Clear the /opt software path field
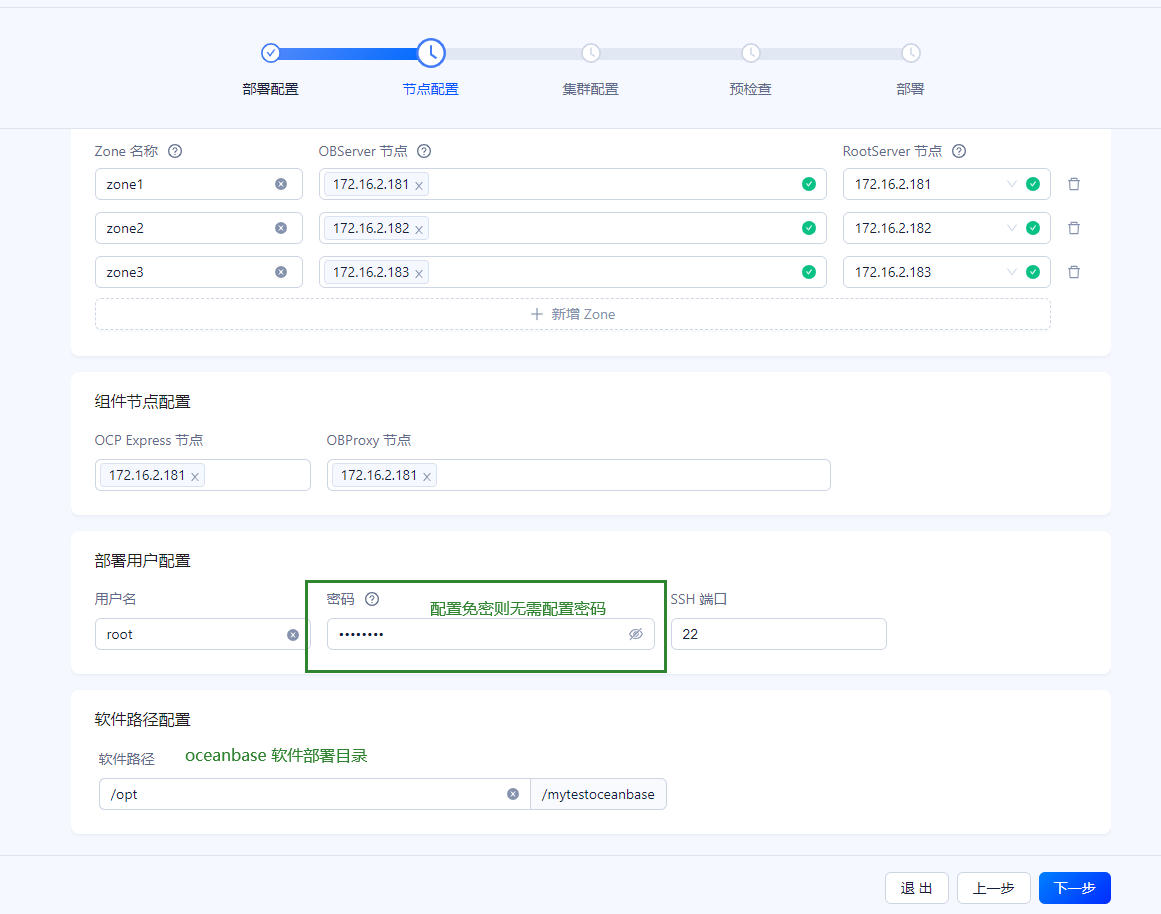This screenshot has height=914, width=1161. click(x=512, y=794)
